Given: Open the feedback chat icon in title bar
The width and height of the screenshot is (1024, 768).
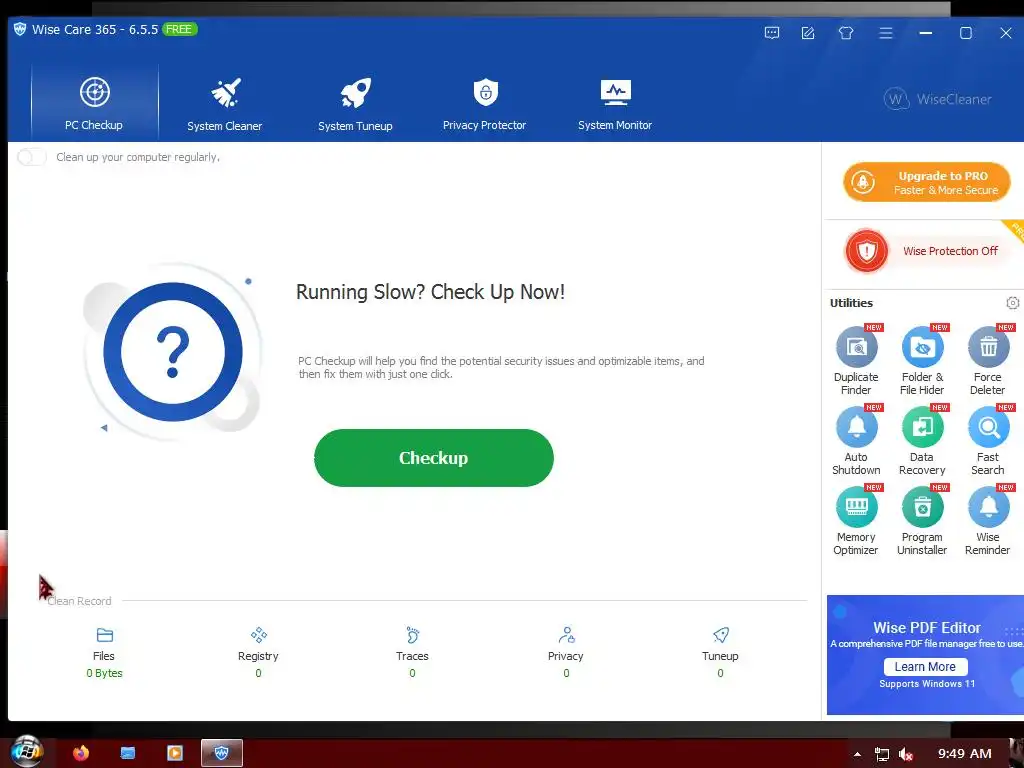Looking at the screenshot, I should pyautogui.click(x=772, y=33).
